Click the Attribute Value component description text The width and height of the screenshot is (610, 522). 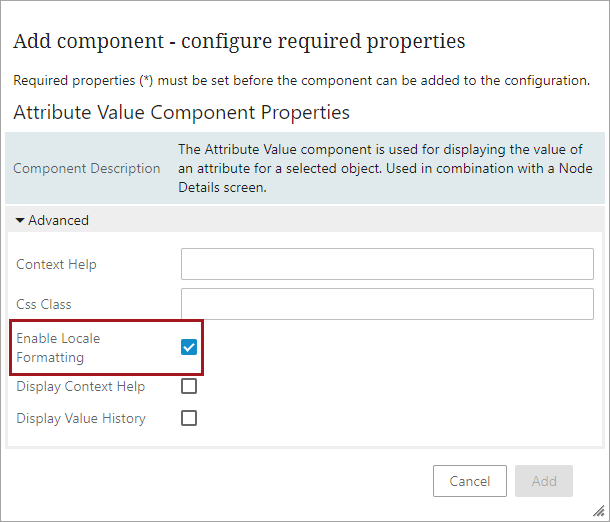click(385, 168)
